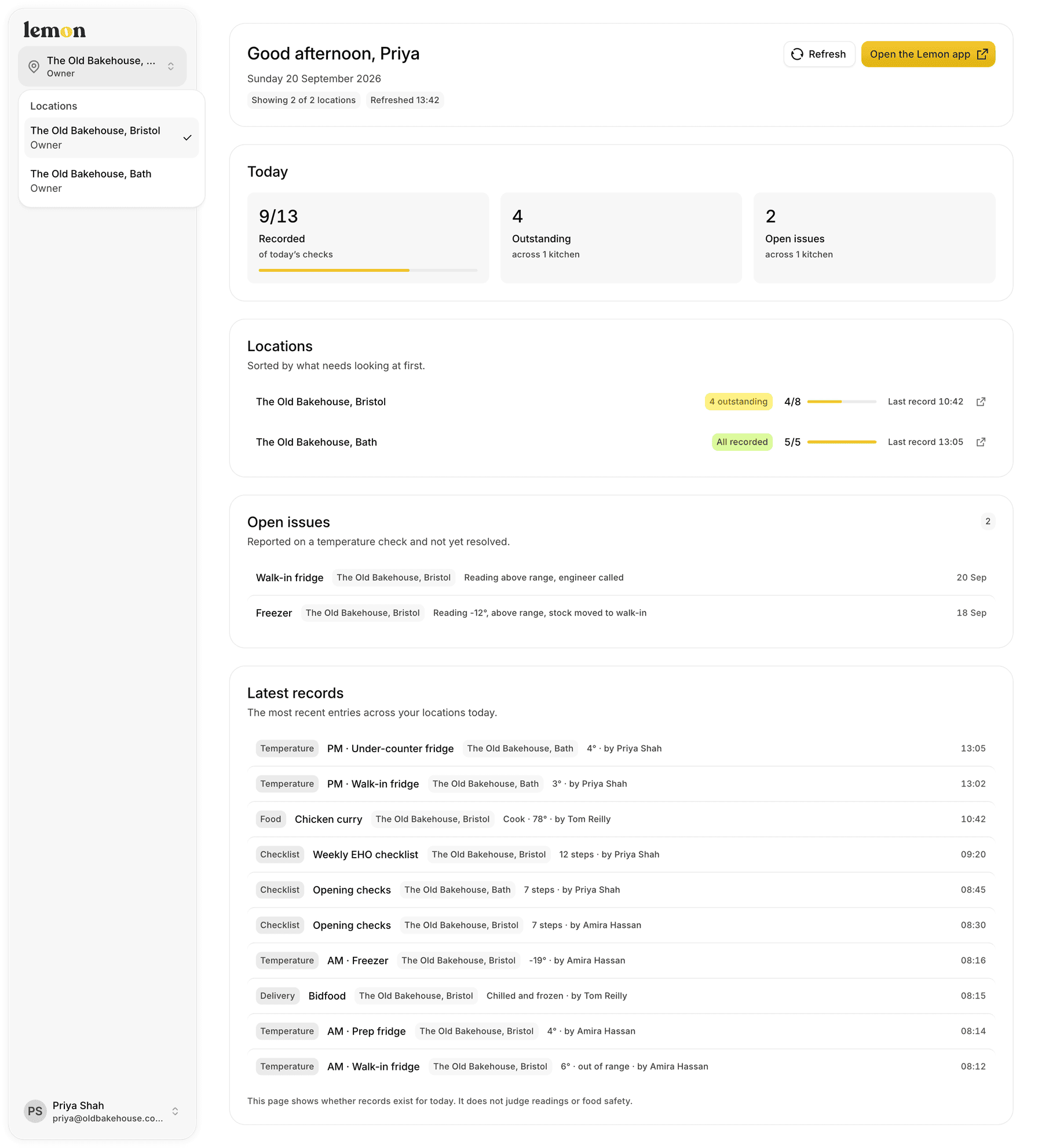Click the PS avatar

point(35,1111)
